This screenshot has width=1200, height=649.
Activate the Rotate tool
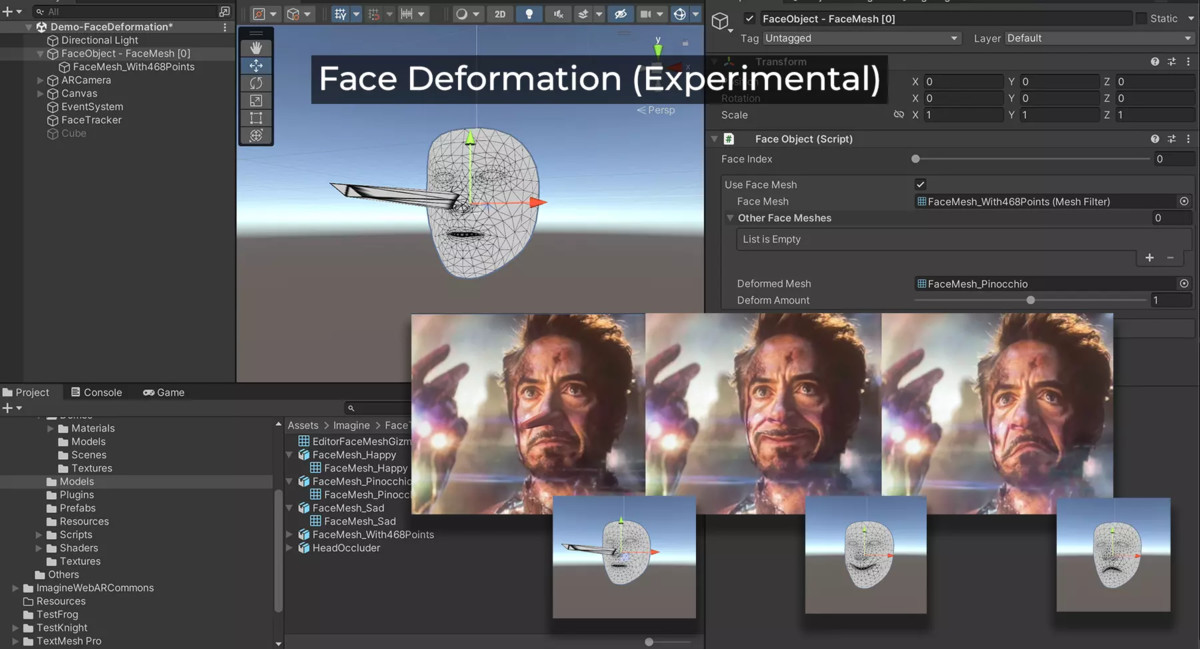[x=256, y=84]
